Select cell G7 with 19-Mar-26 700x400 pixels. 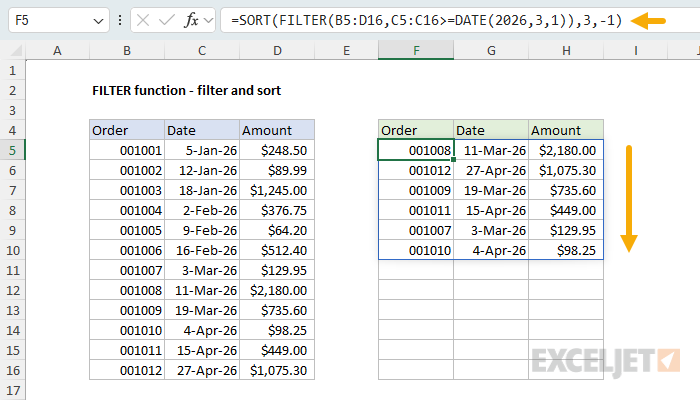[x=491, y=190]
